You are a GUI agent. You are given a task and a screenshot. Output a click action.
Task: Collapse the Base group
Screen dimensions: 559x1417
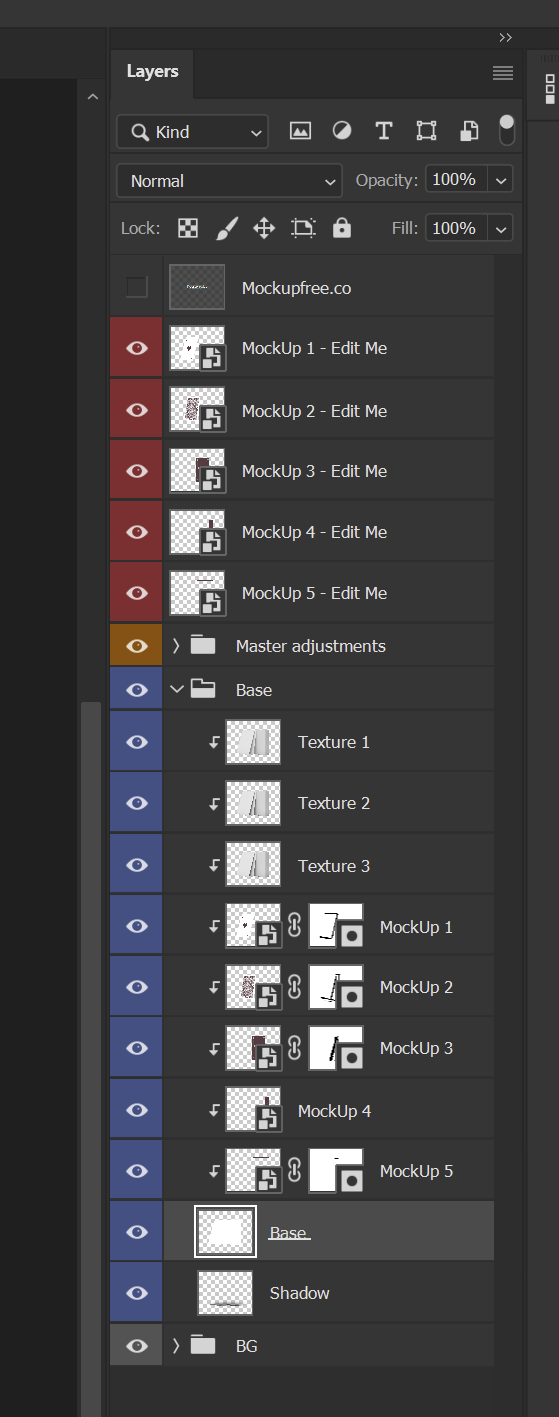(x=177, y=689)
